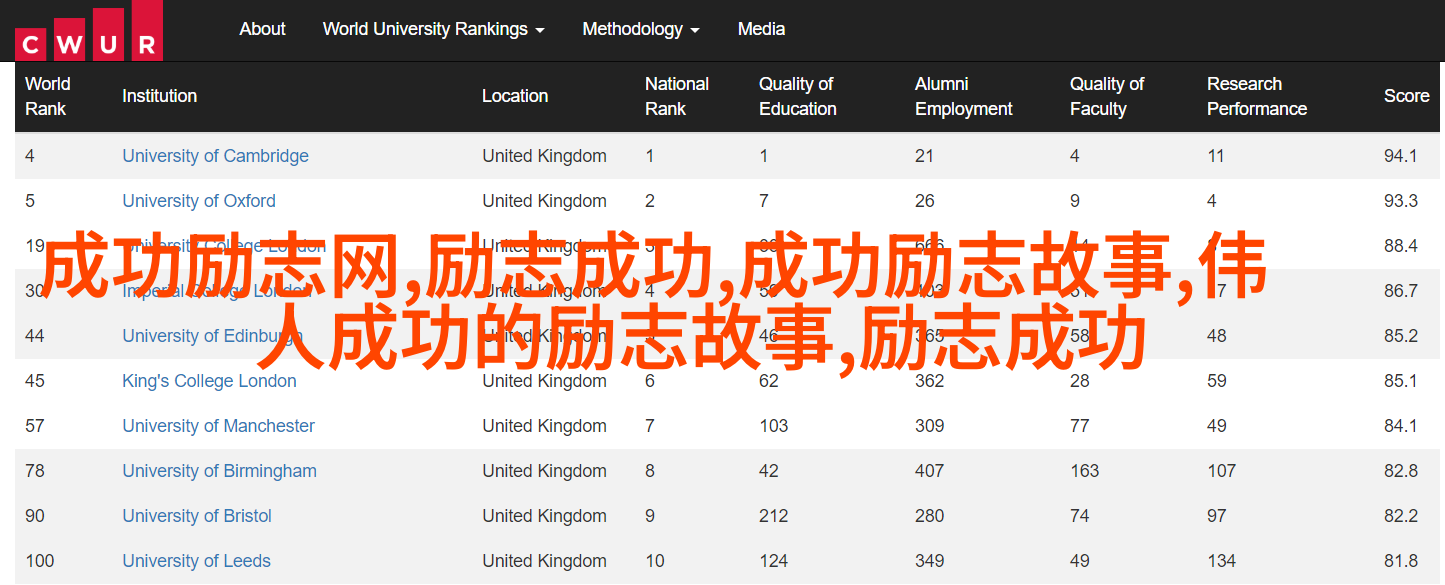Select King's College alumni employment value 362
Image resolution: width=1445 pixels, height=585 pixels.
point(929,381)
